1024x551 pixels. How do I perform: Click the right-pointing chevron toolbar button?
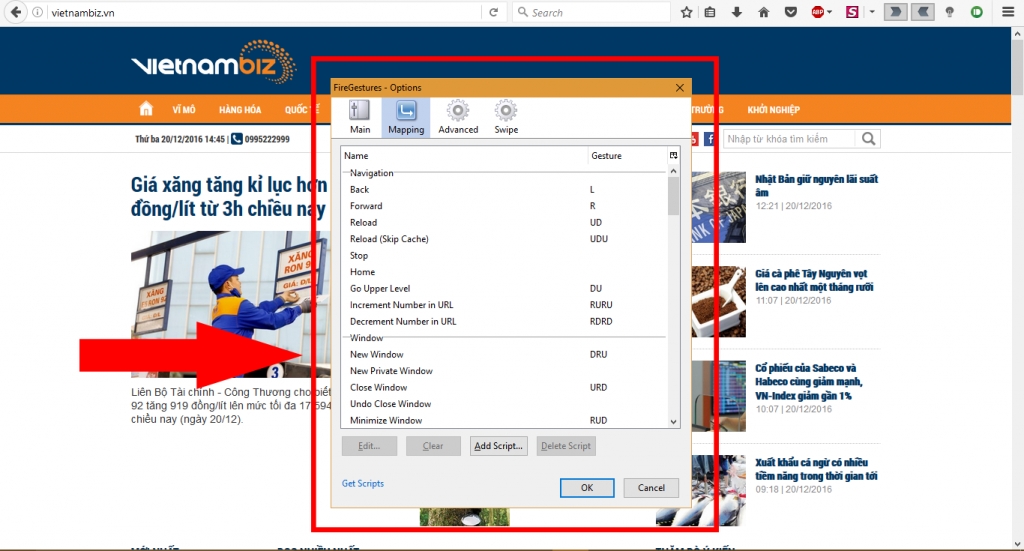895,12
